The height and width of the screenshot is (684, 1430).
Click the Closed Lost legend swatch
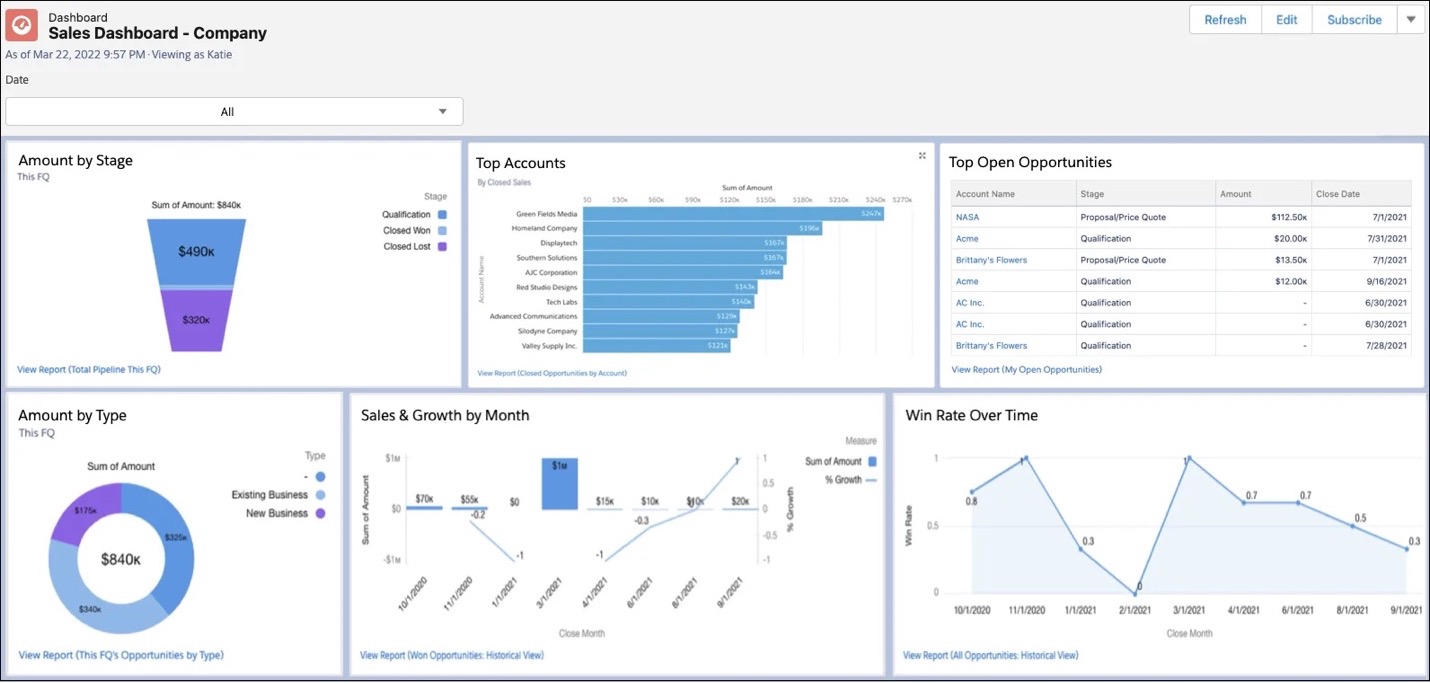(x=442, y=247)
